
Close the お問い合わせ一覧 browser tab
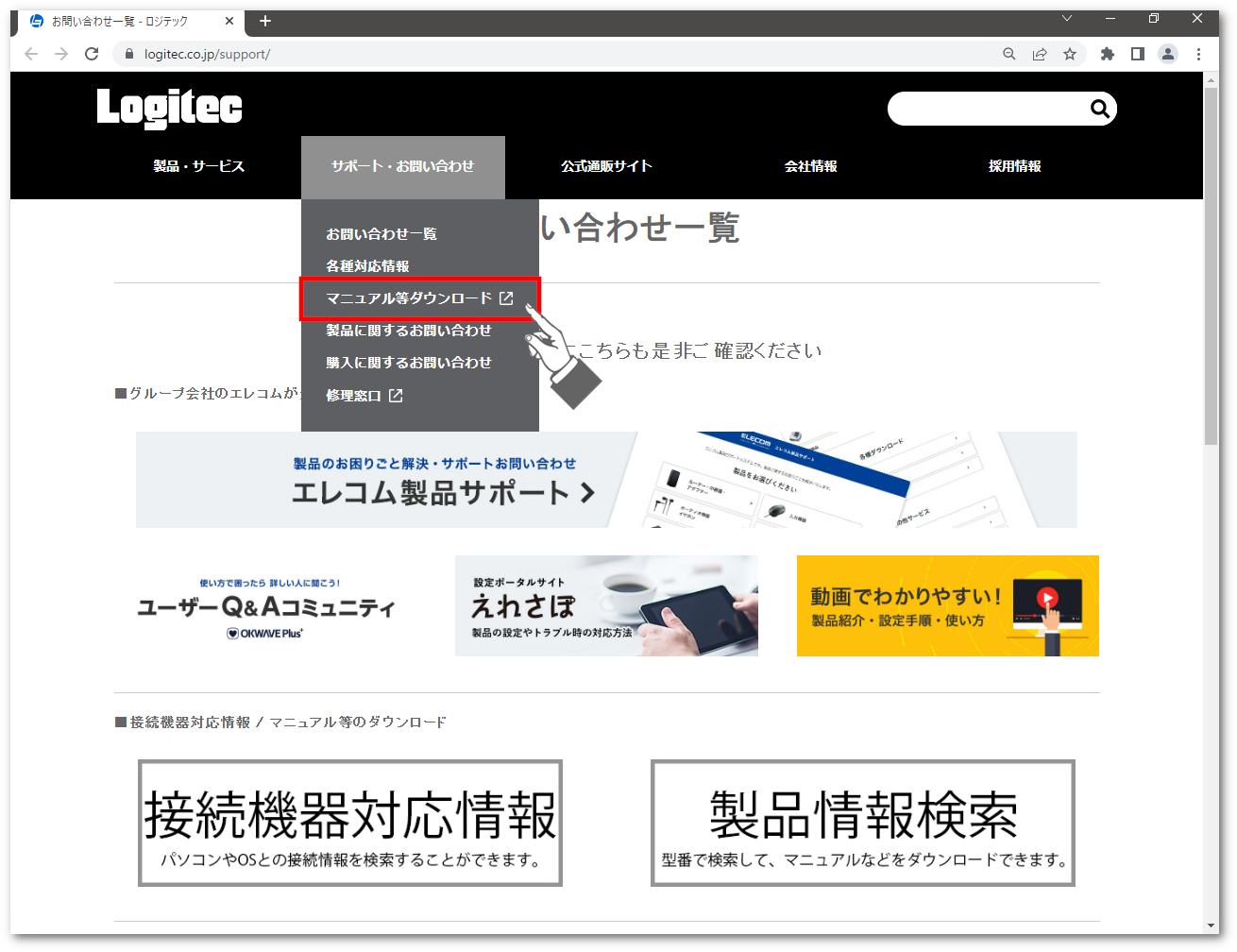[x=229, y=21]
